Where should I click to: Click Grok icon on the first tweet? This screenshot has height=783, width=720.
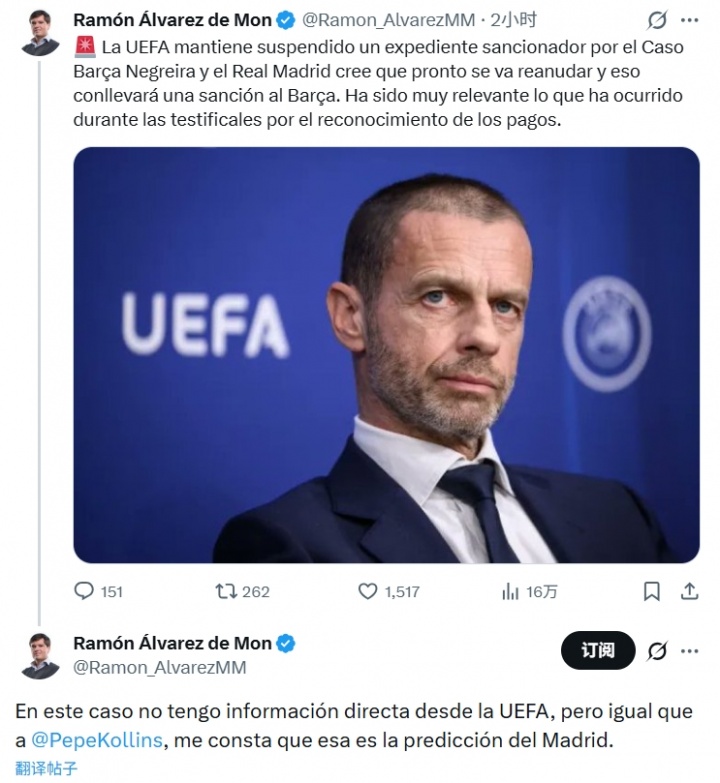tap(657, 20)
